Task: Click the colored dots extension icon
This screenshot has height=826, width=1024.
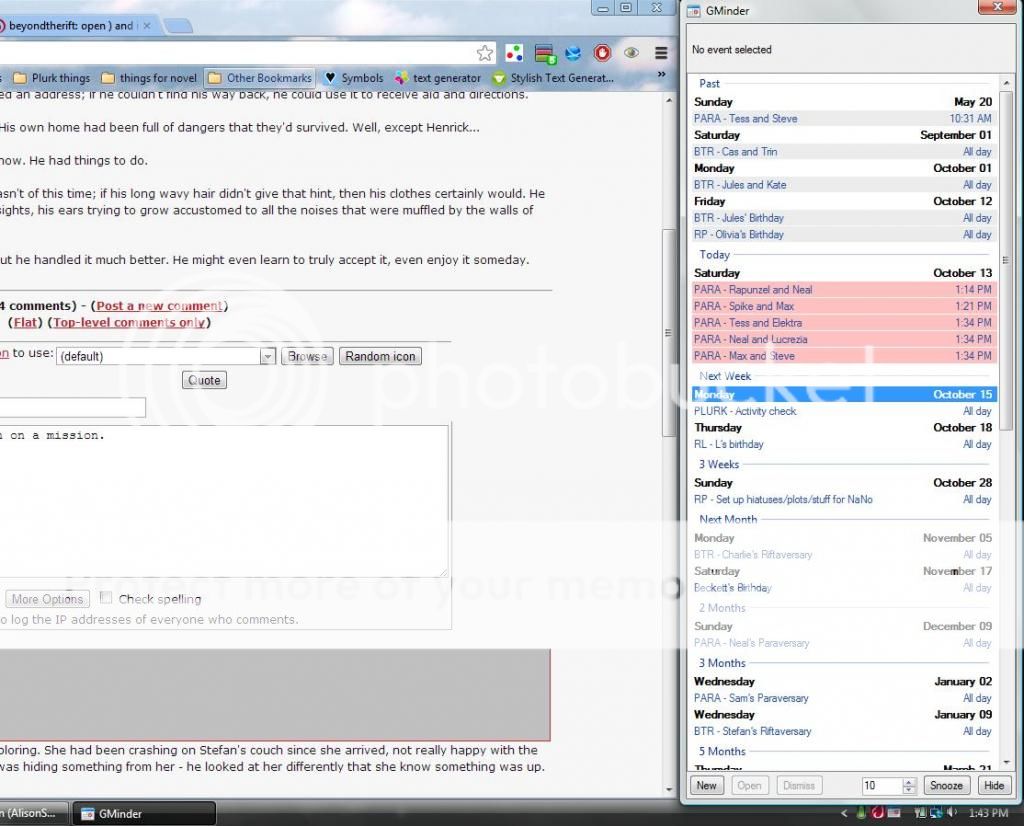Action: tap(513, 53)
